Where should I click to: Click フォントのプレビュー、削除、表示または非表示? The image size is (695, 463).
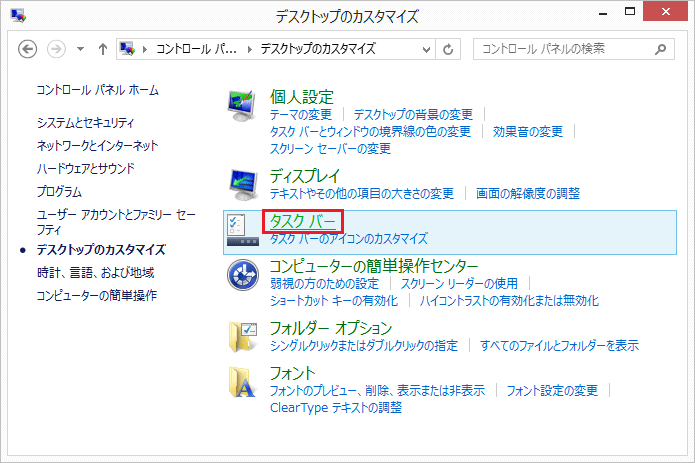377,390
